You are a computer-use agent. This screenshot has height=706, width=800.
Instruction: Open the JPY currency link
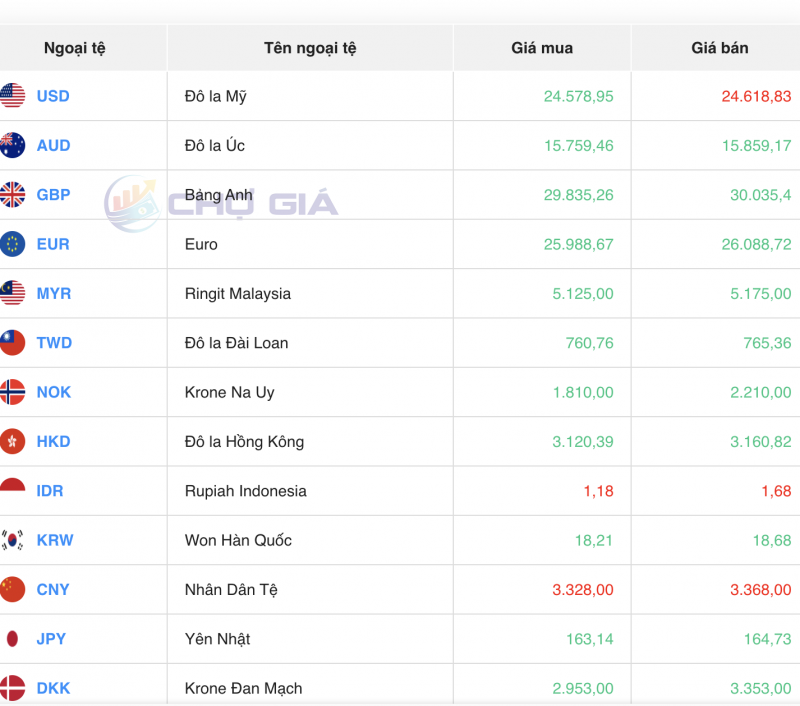click(x=51, y=638)
